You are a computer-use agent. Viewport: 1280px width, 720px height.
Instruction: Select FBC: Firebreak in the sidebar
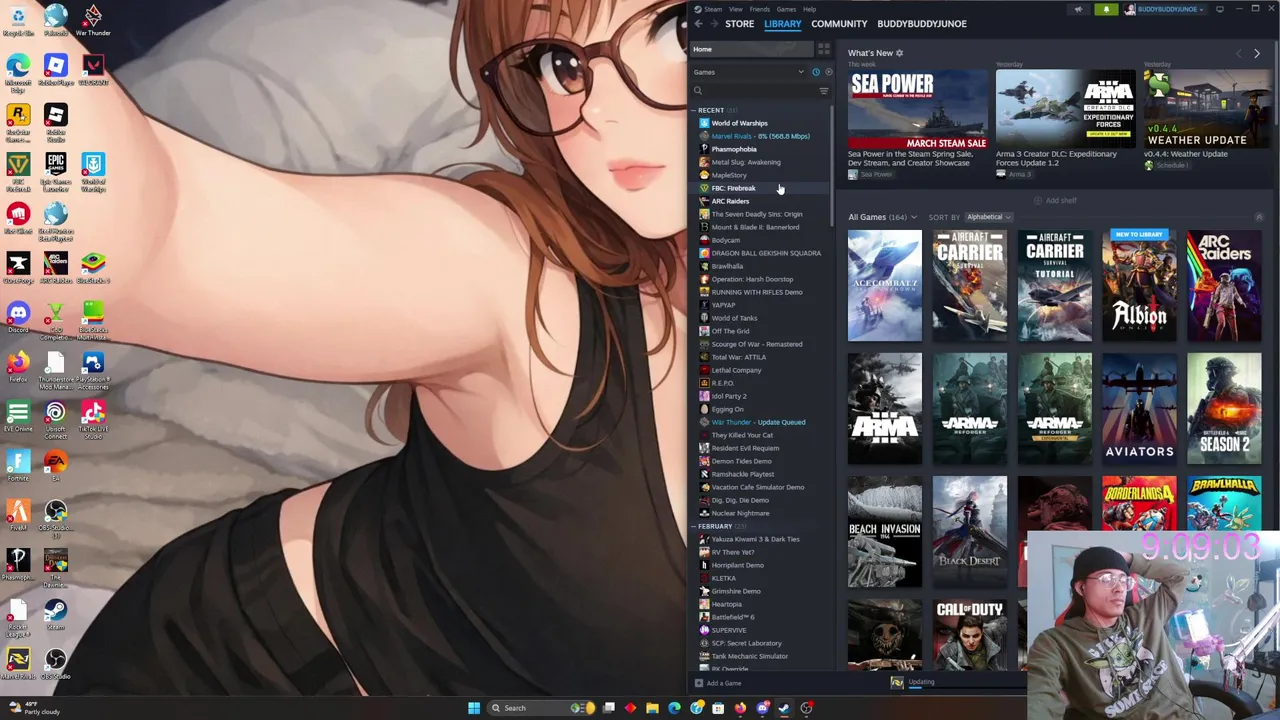733,188
